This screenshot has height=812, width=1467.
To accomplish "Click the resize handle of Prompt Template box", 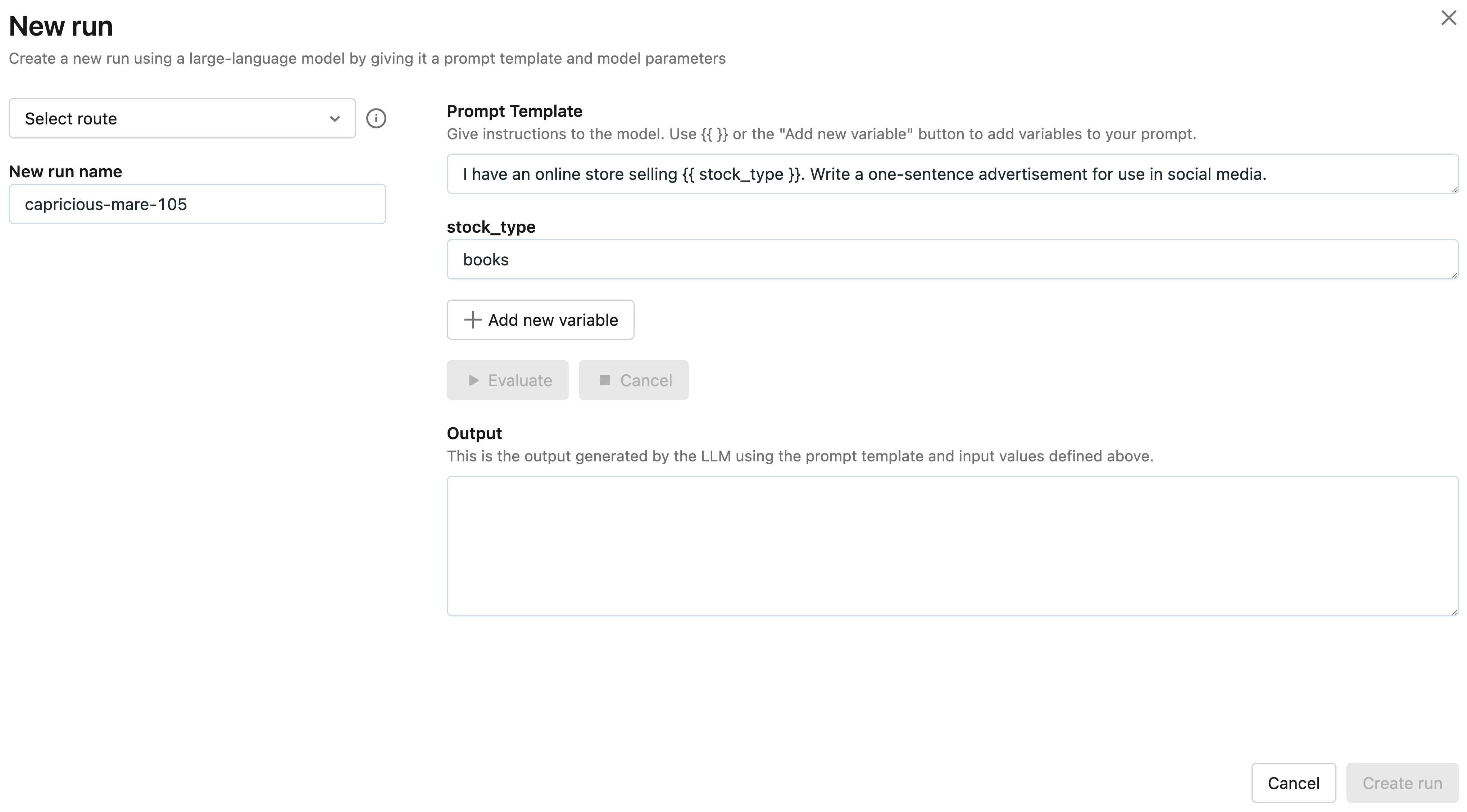I will tap(1454, 190).
